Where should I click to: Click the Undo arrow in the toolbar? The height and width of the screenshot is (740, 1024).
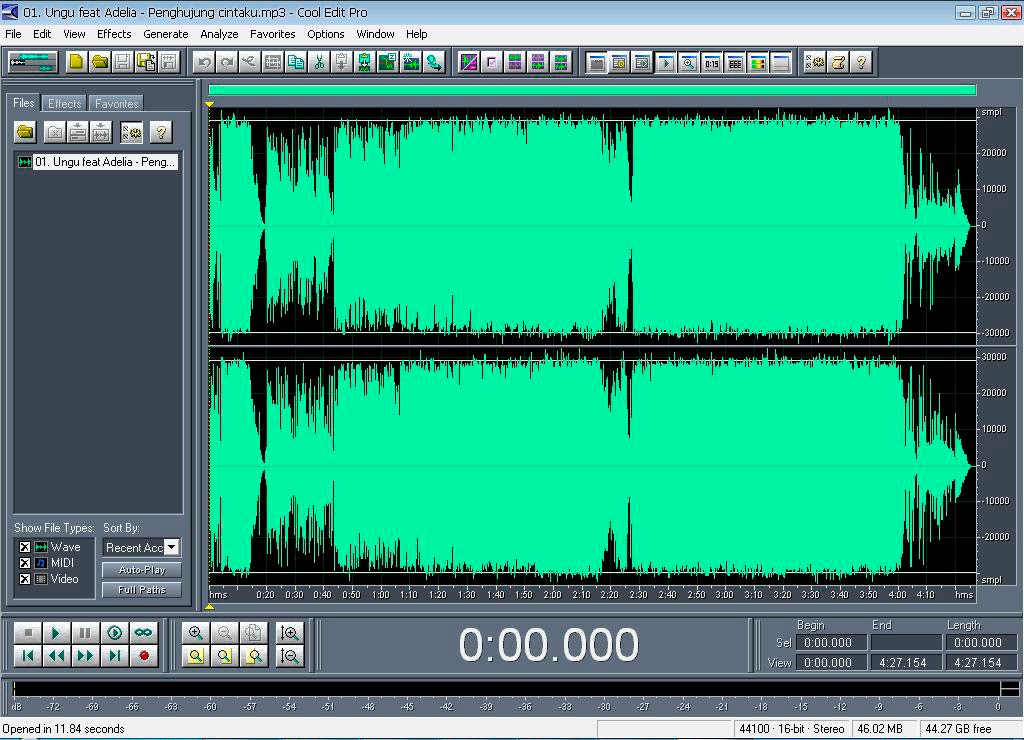click(205, 63)
